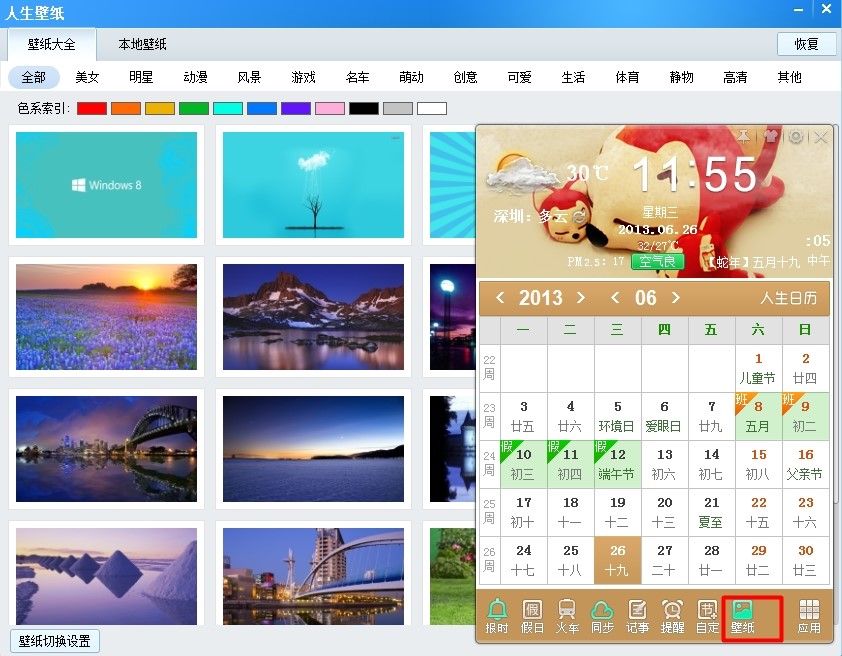
Task: Filter by green color swatch
Action: coord(194,108)
